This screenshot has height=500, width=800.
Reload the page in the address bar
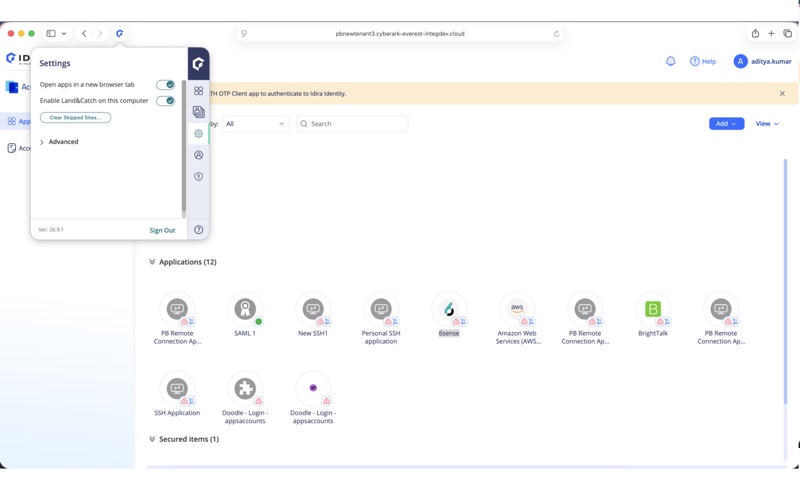[x=556, y=34]
